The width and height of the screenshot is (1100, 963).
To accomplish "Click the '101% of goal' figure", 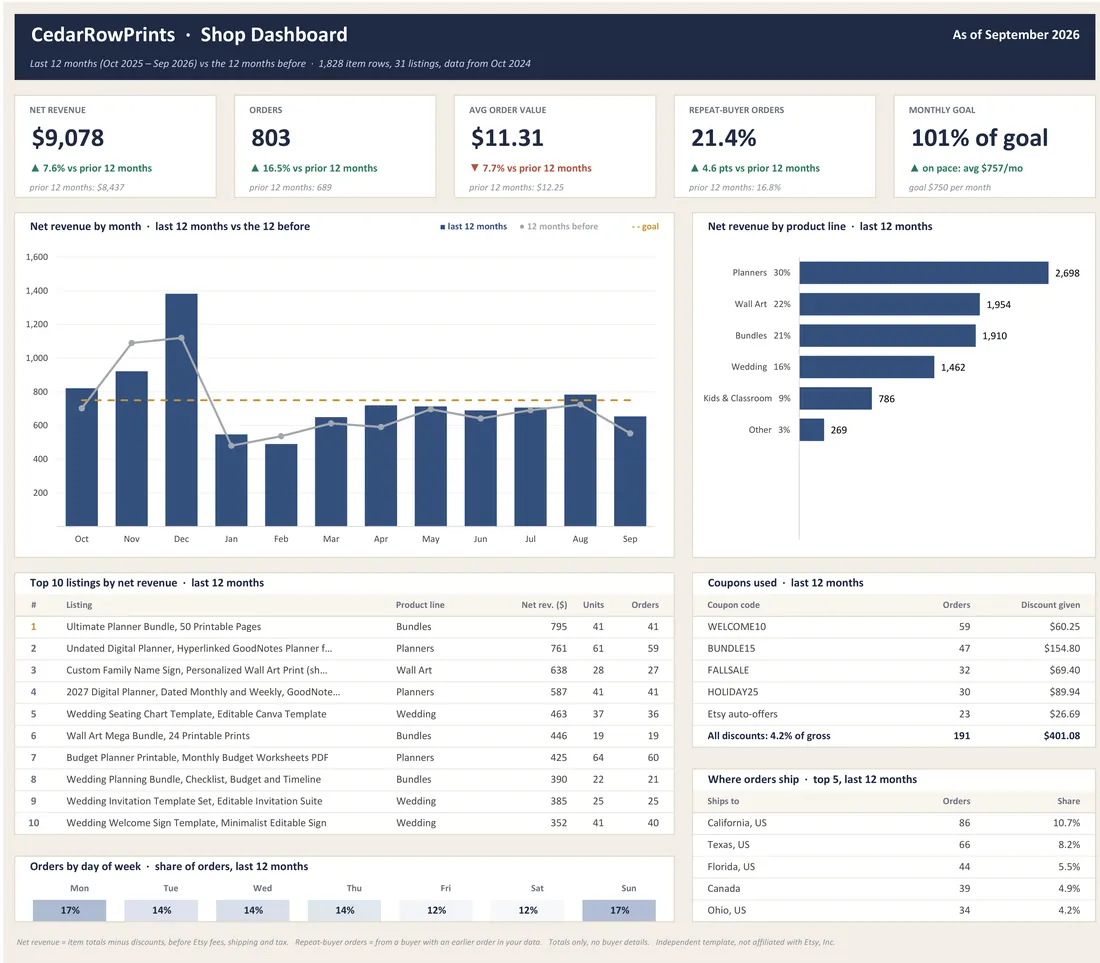I will point(979,138).
